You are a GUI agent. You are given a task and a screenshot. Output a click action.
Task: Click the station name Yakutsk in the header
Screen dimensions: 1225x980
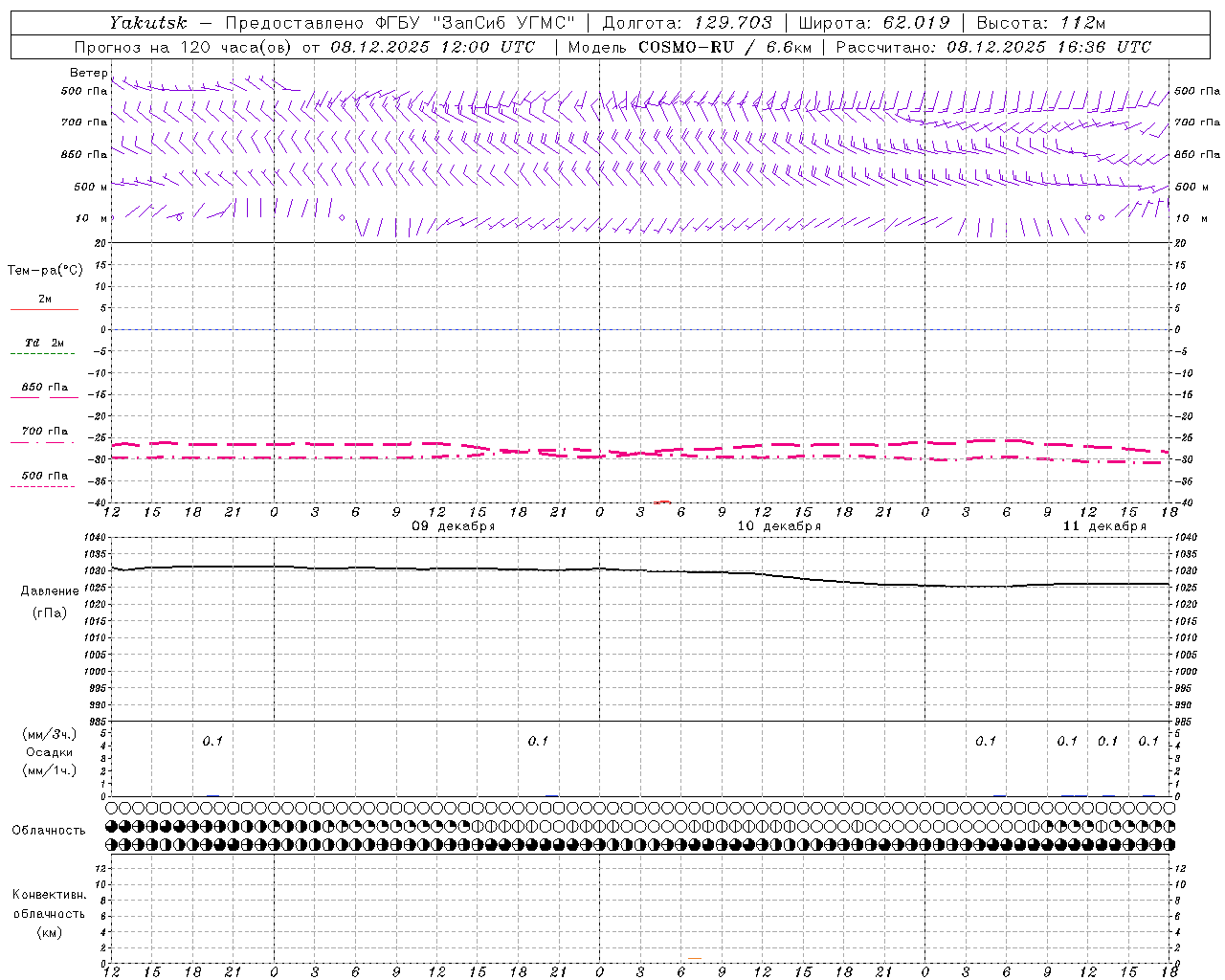148,23
